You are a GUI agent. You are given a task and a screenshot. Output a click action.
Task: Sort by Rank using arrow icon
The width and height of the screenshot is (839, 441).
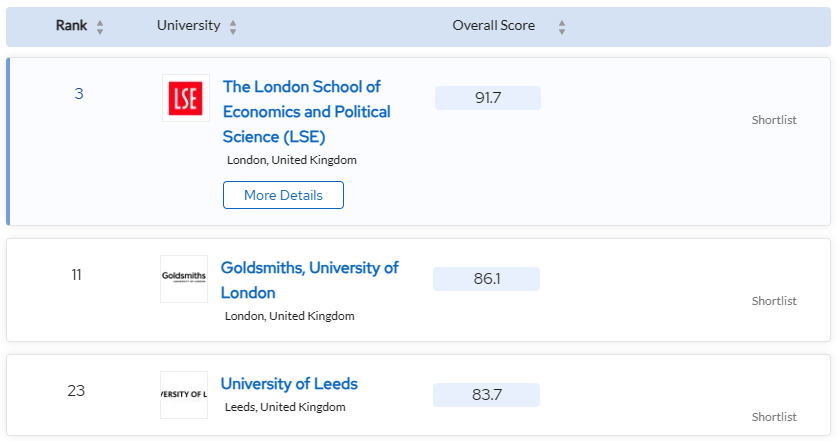tap(100, 27)
